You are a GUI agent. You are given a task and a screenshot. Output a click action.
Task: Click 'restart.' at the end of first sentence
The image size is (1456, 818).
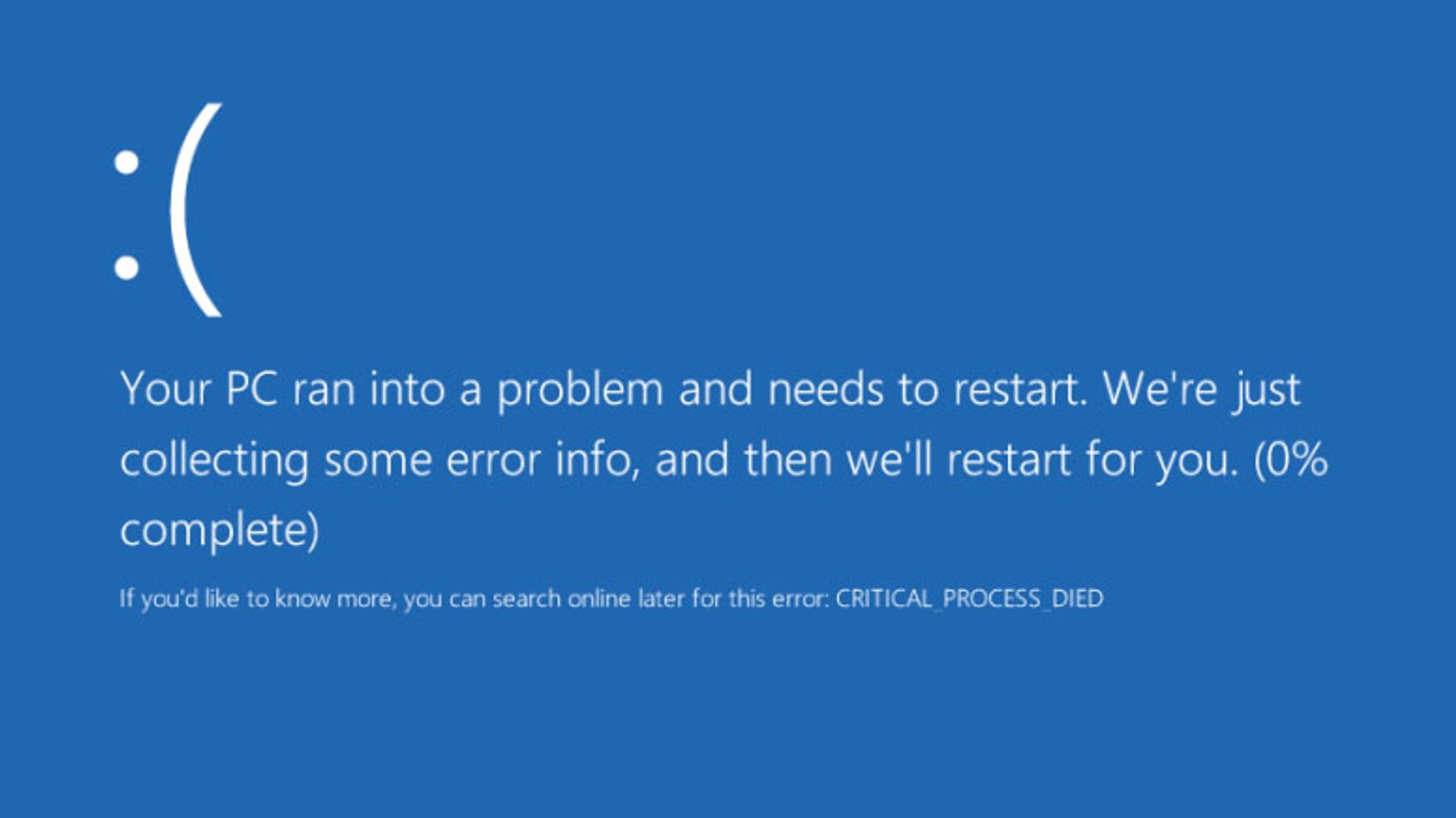pyautogui.click(x=1020, y=389)
